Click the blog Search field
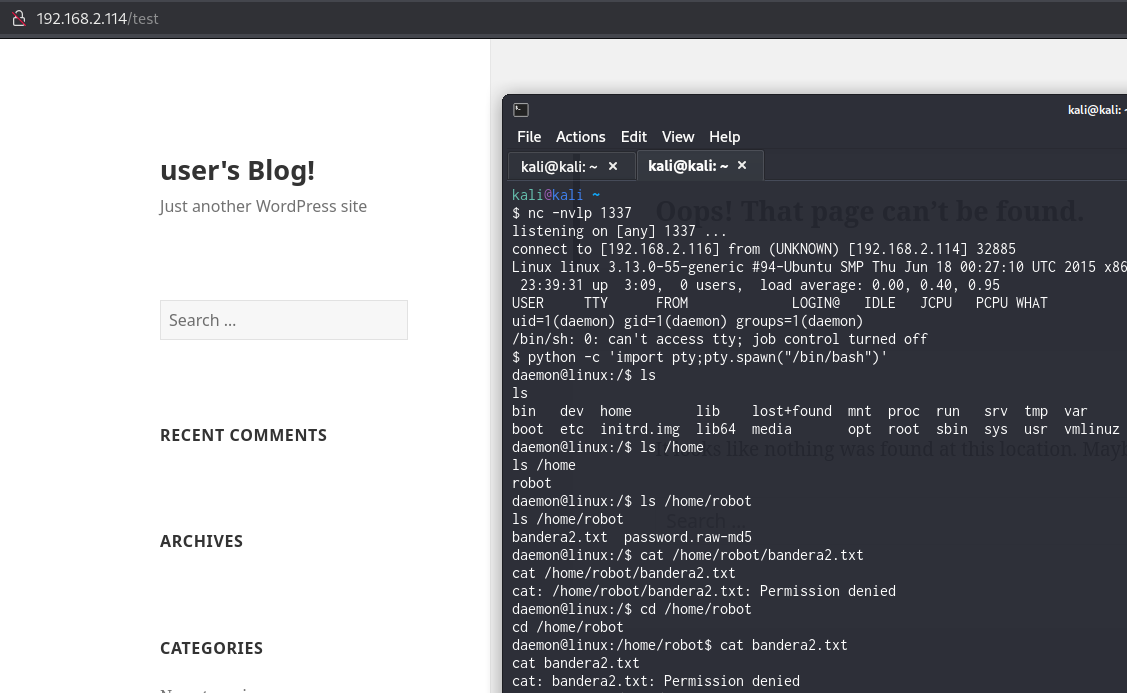Screen dimensions: 1127x693 coord(284,320)
